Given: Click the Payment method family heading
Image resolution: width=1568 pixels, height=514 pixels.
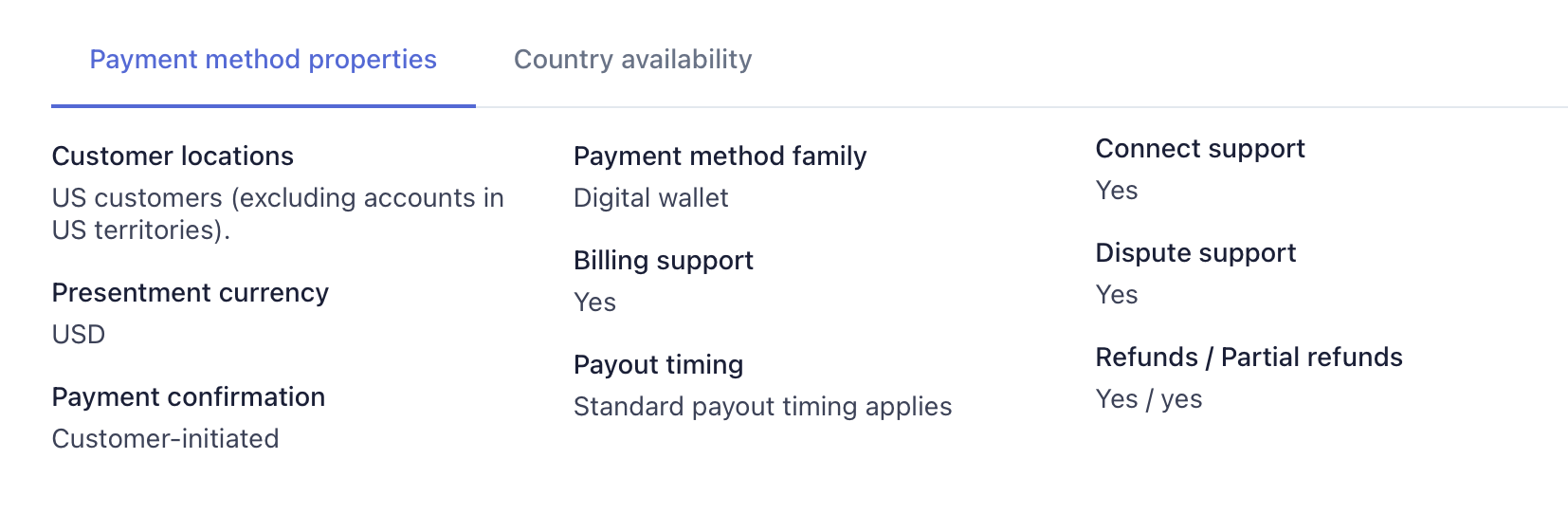Looking at the screenshot, I should tap(720, 156).
